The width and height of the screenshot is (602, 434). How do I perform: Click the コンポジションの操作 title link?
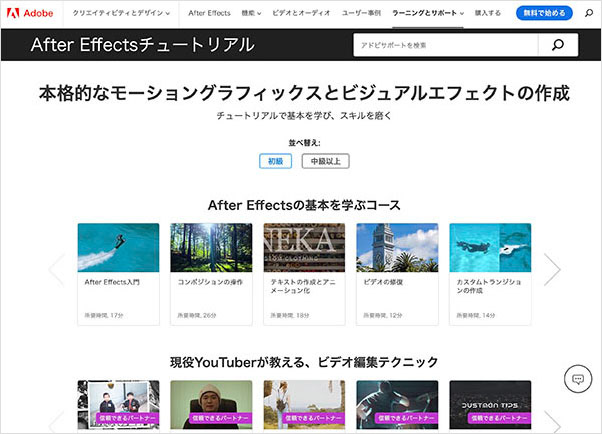pos(210,282)
